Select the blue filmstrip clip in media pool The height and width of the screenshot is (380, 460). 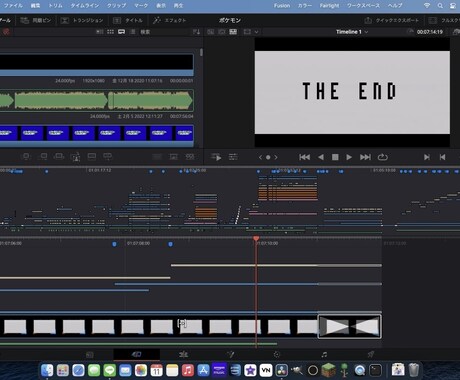pos(97,135)
